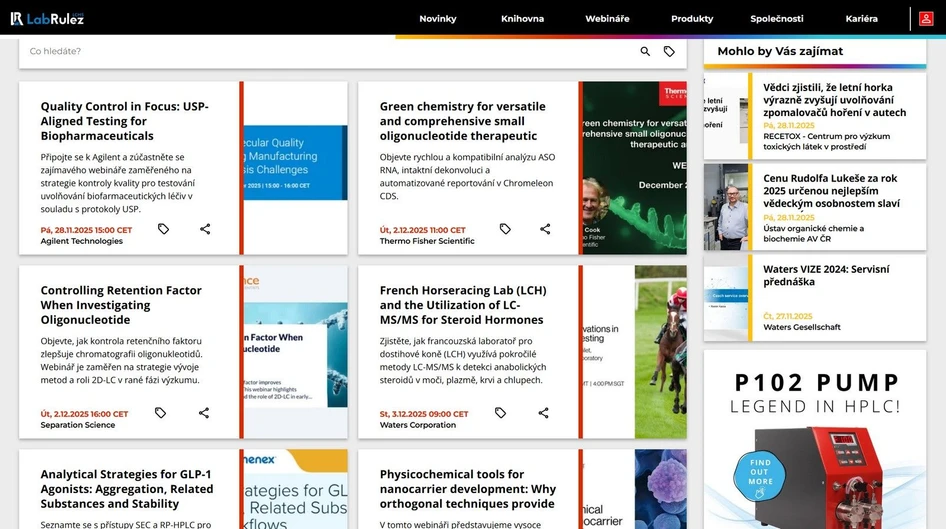Click the tag filter icon in search bar
Image resolution: width=946 pixels, height=529 pixels.
pos(669,52)
